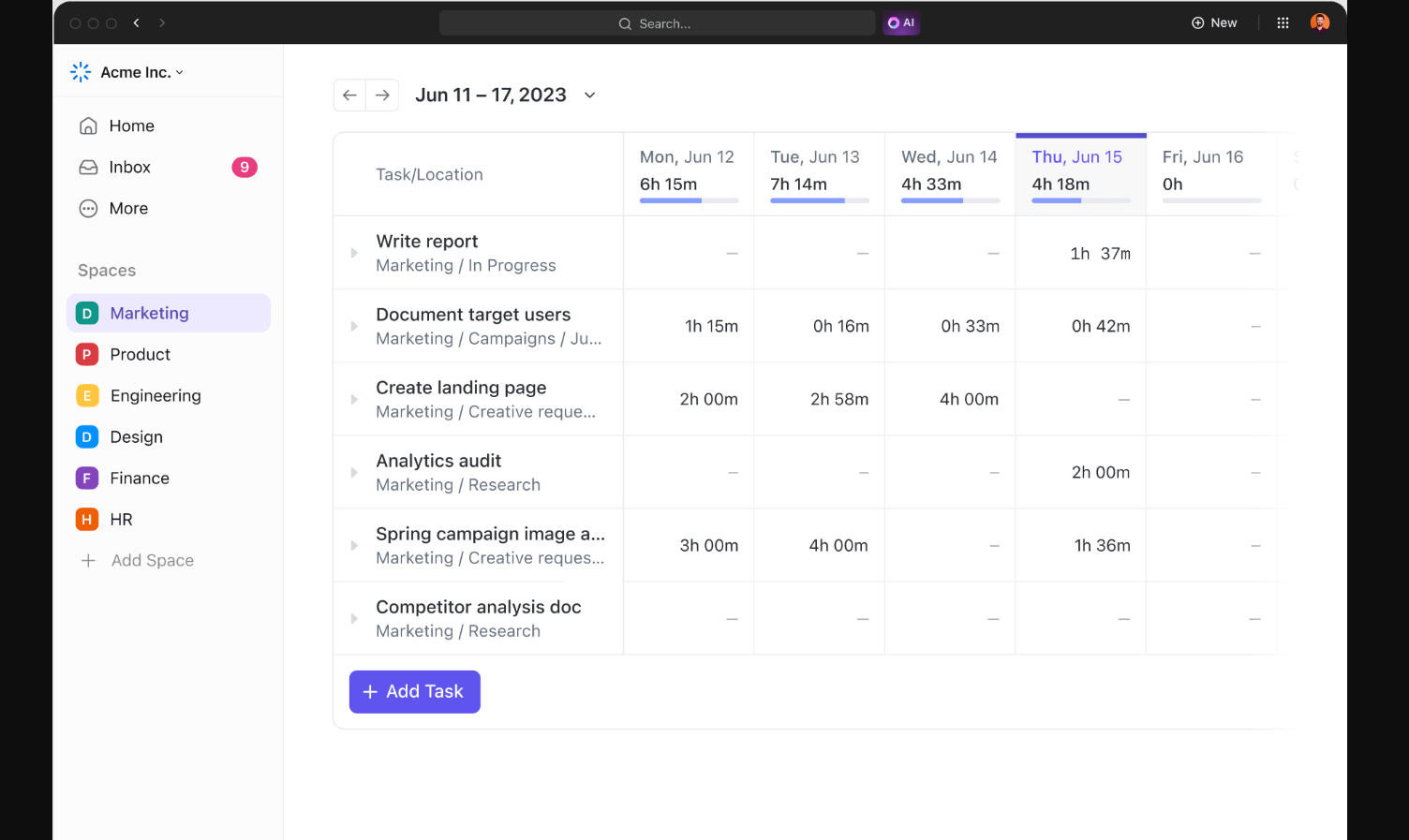Open the Analytics audit task title
This screenshot has width=1409, height=840.
(x=438, y=461)
